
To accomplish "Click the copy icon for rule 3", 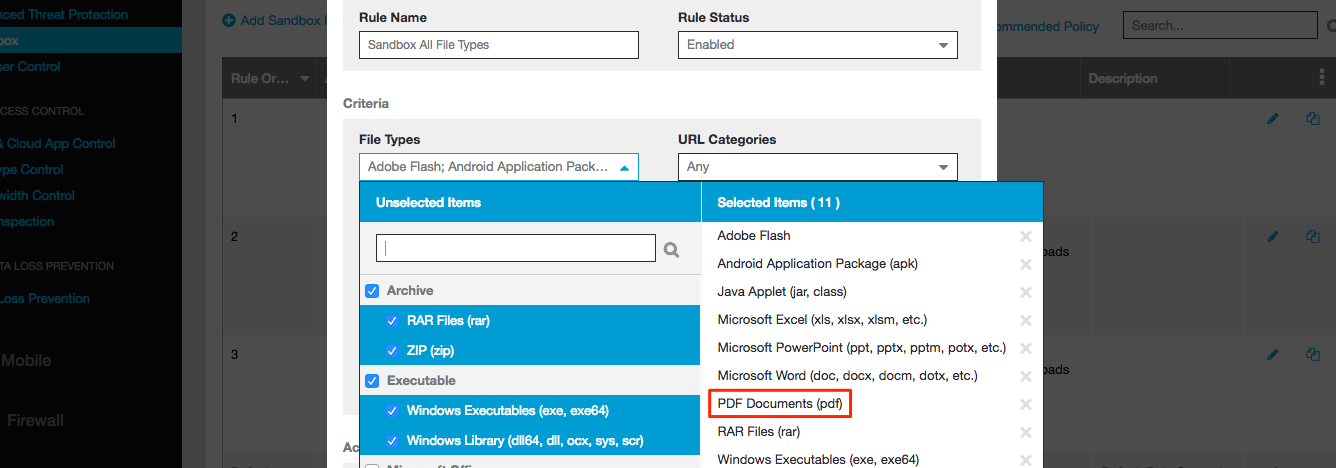I will (1313, 354).
